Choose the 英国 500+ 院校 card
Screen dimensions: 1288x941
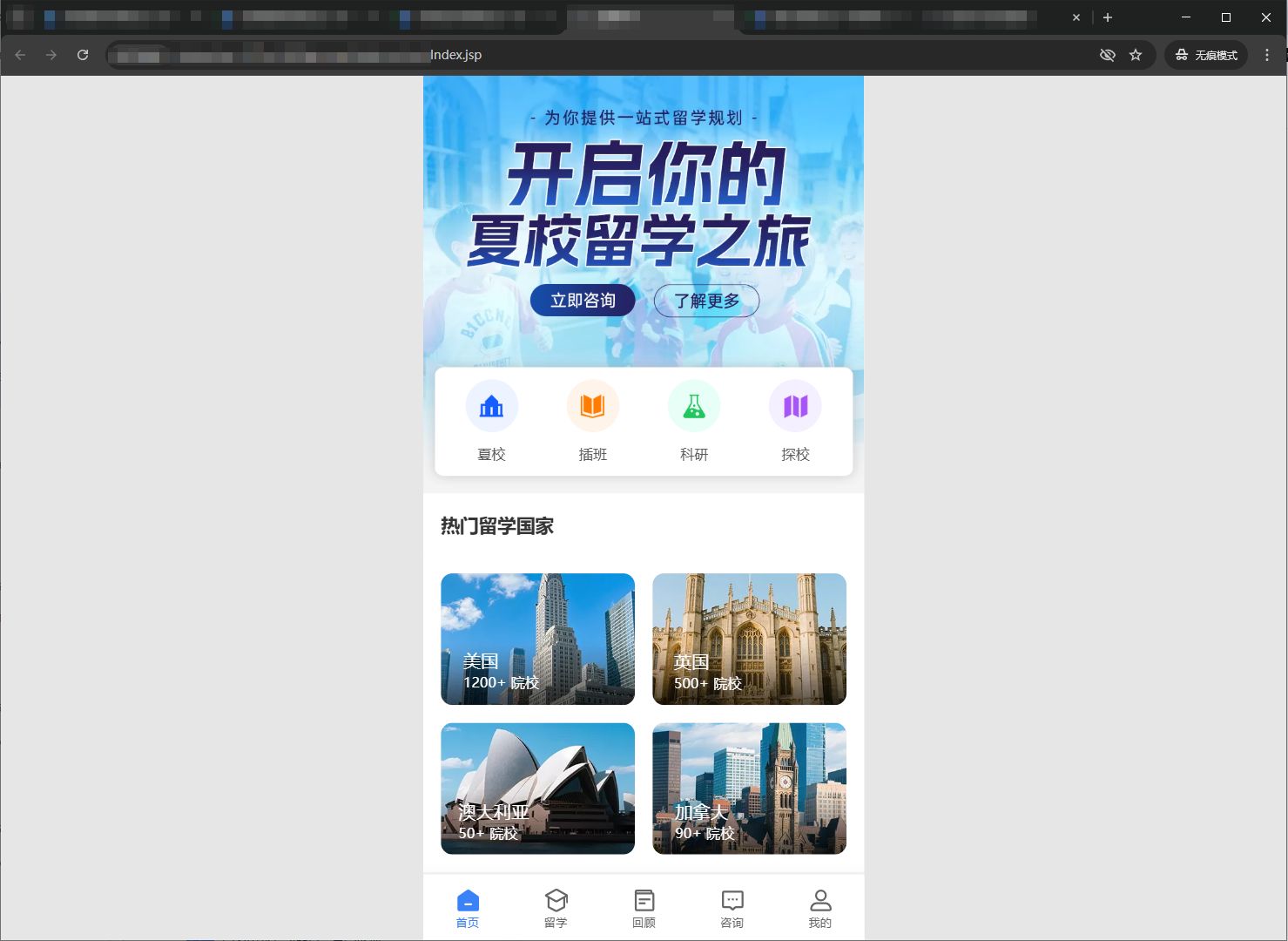pos(749,639)
